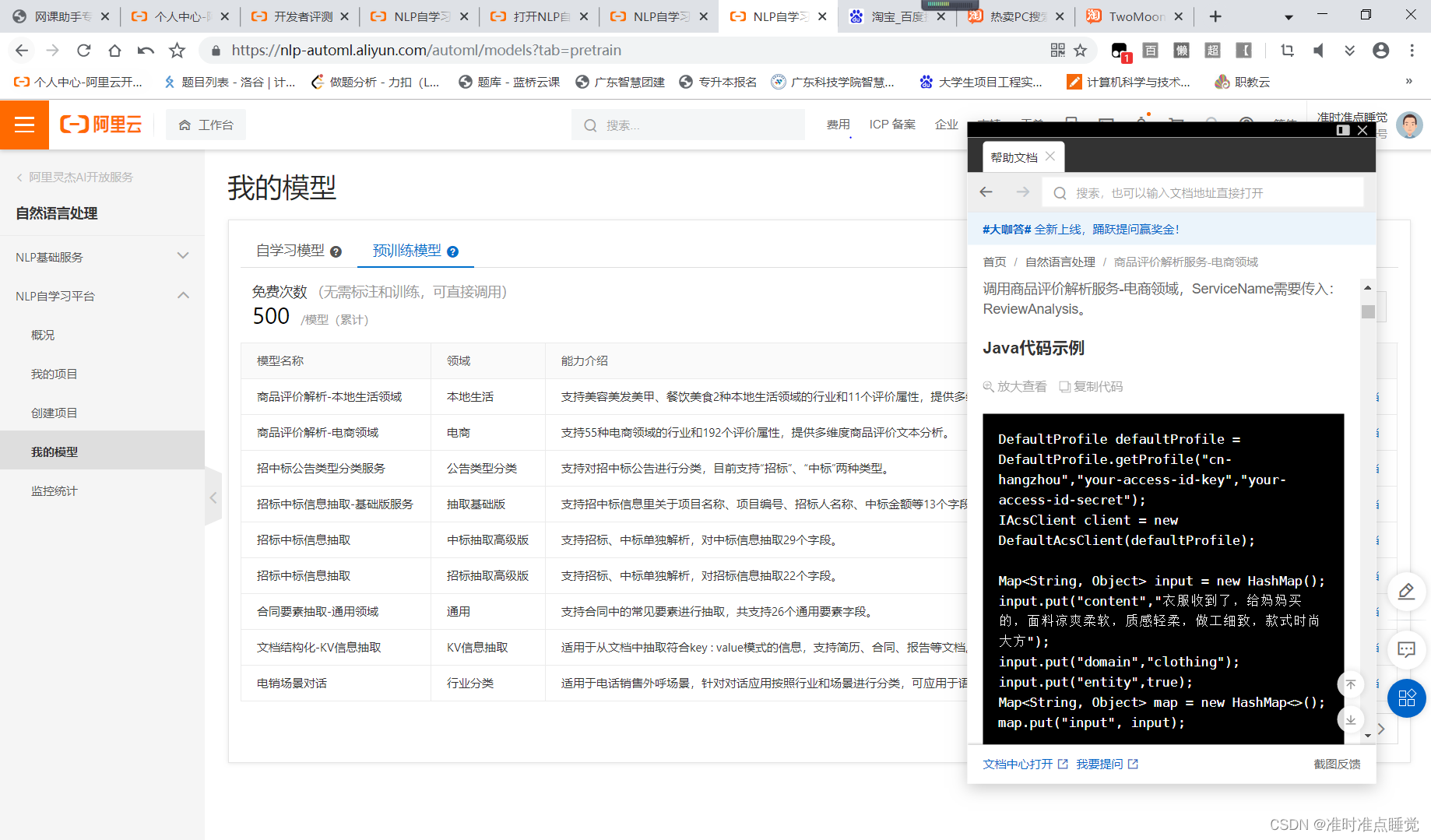This screenshot has width=1431, height=840.
Task: Switch to the 自学习模型 tab
Action: click(x=290, y=250)
